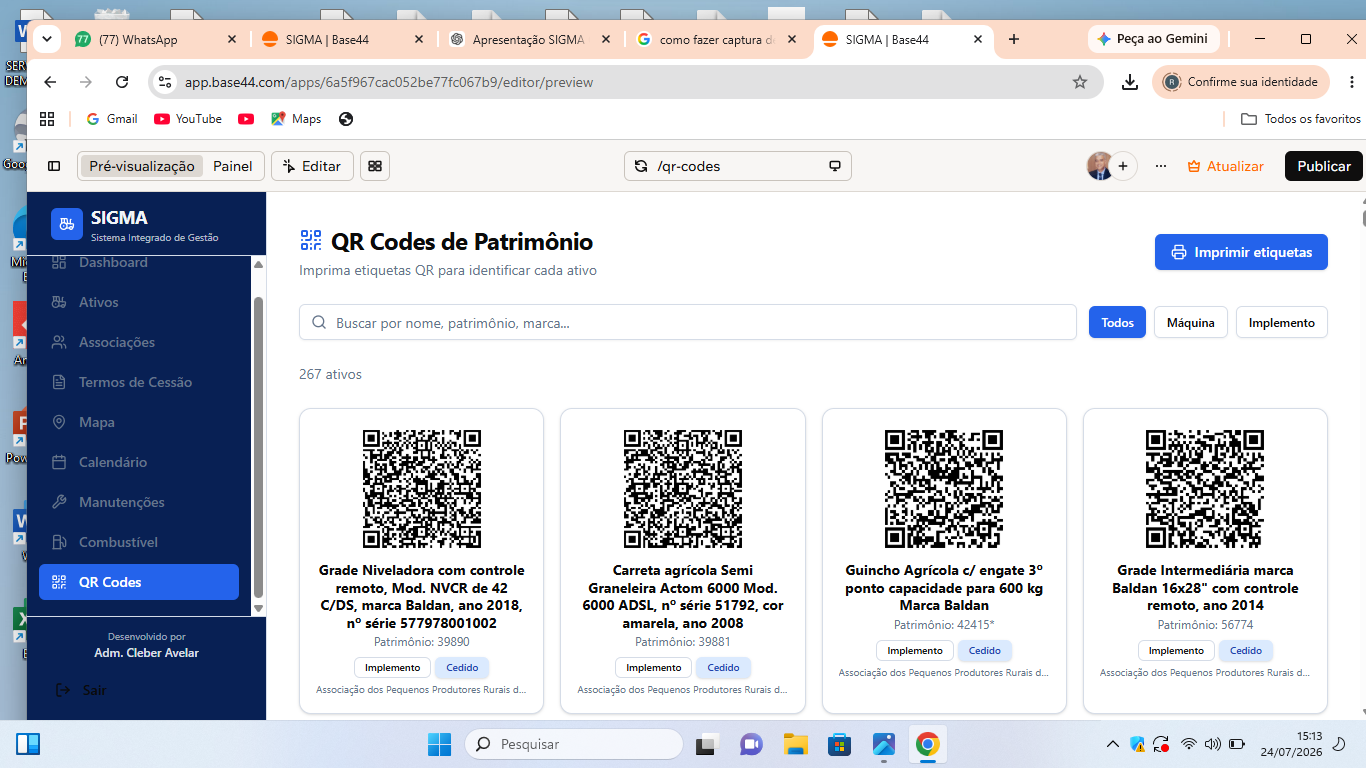Viewport: 1366px width, 768px height.
Task: Click Confirme sua identidade button
Action: point(1241,82)
